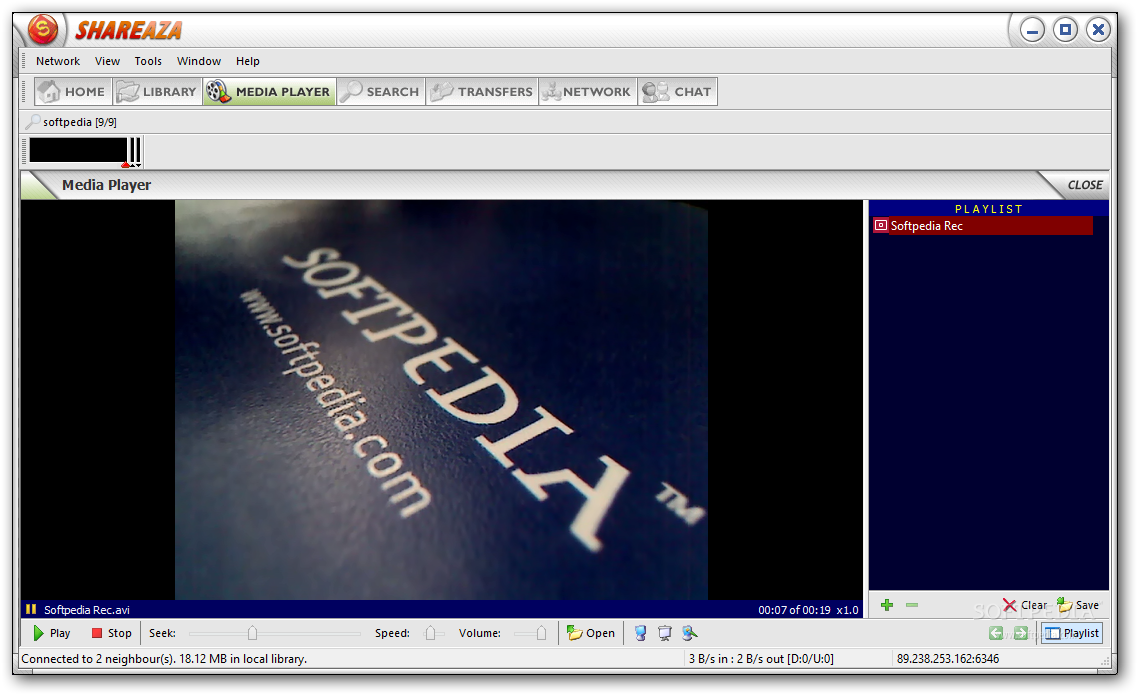Go to previous track with left arrow
The width and height of the screenshot is (1138, 695).
996,633
